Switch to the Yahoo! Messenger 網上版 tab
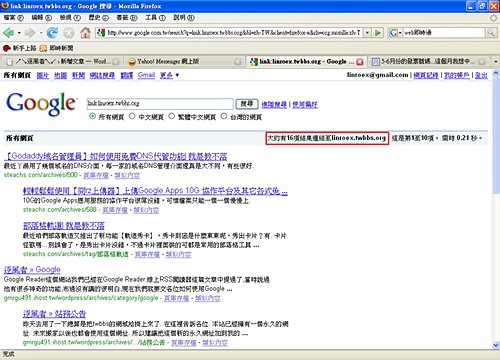The width and height of the screenshot is (500, 360). click(183, 62)
